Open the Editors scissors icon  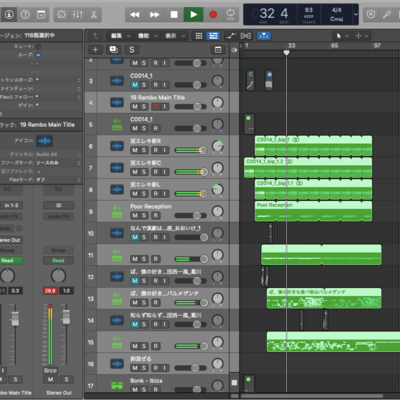pos(94,15)
